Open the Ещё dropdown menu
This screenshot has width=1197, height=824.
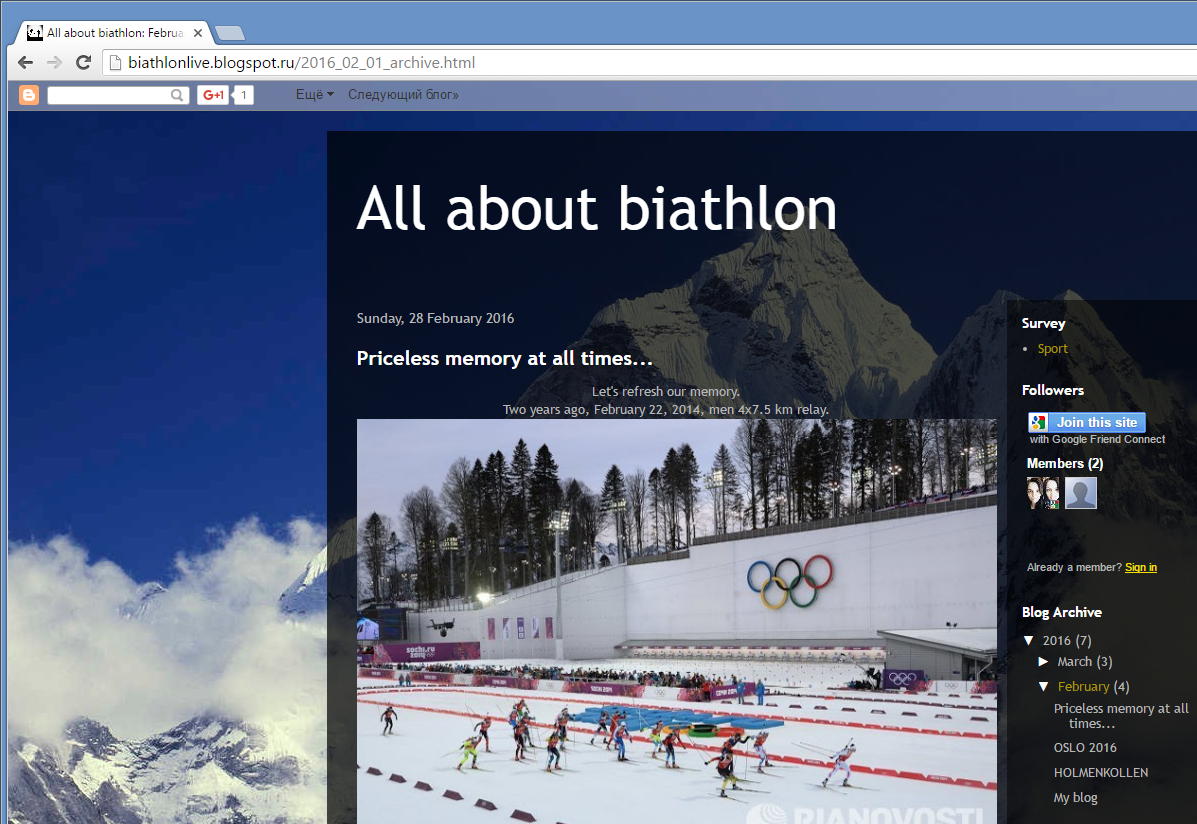pos(315,95)
